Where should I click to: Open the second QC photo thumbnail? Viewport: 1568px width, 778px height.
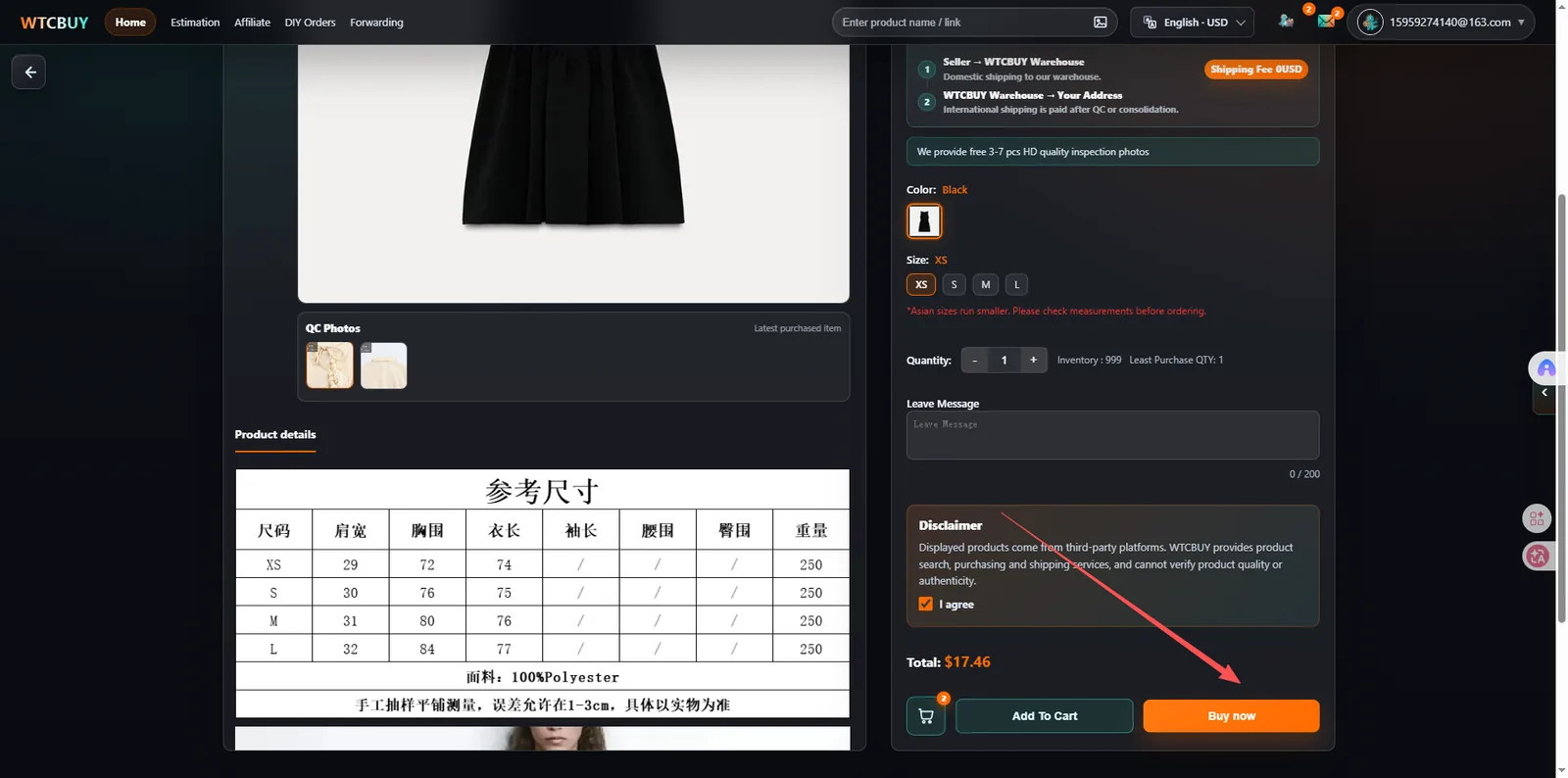coord(383,365)
